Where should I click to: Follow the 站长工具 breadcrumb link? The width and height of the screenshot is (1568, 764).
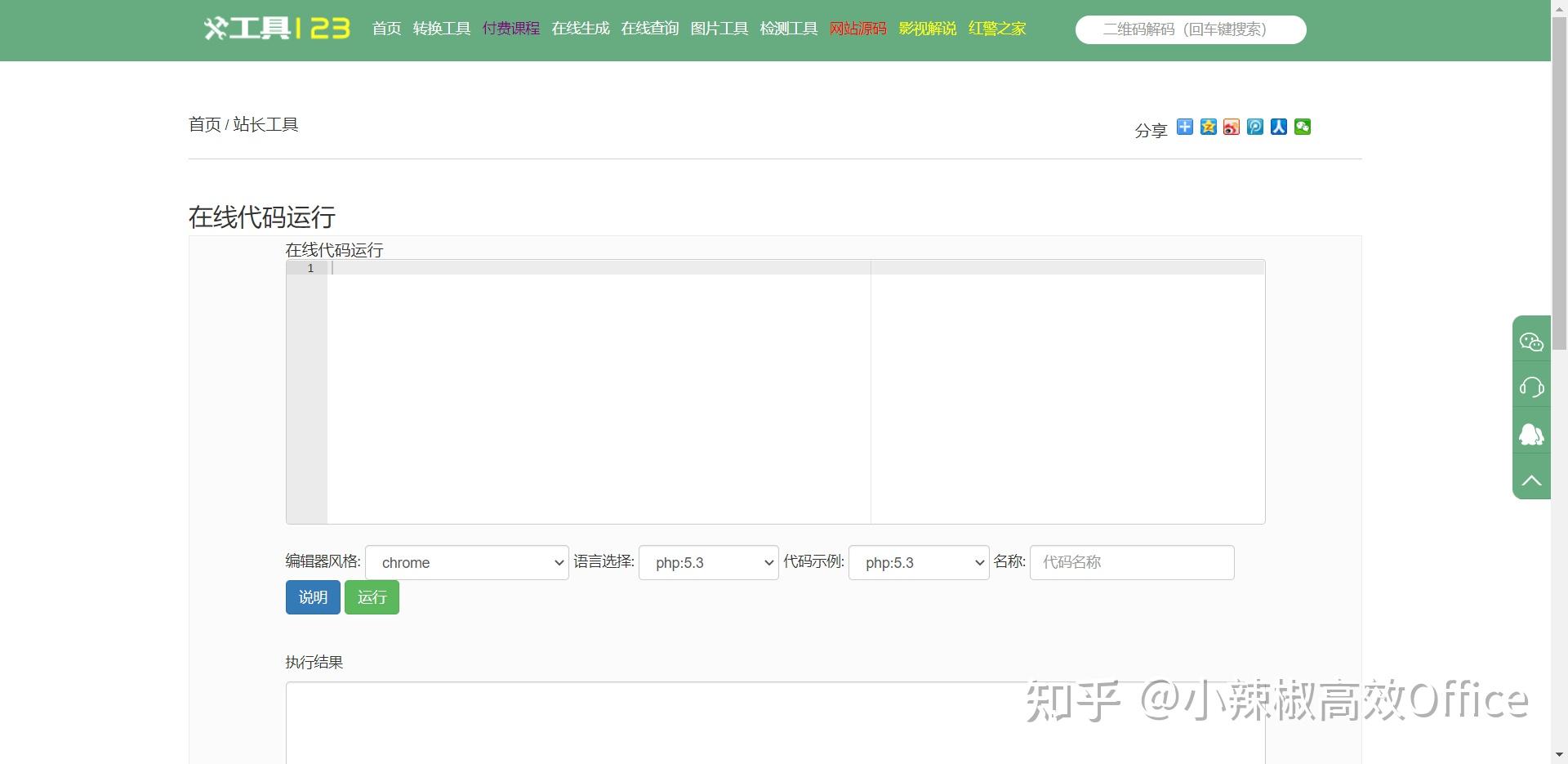265,124
